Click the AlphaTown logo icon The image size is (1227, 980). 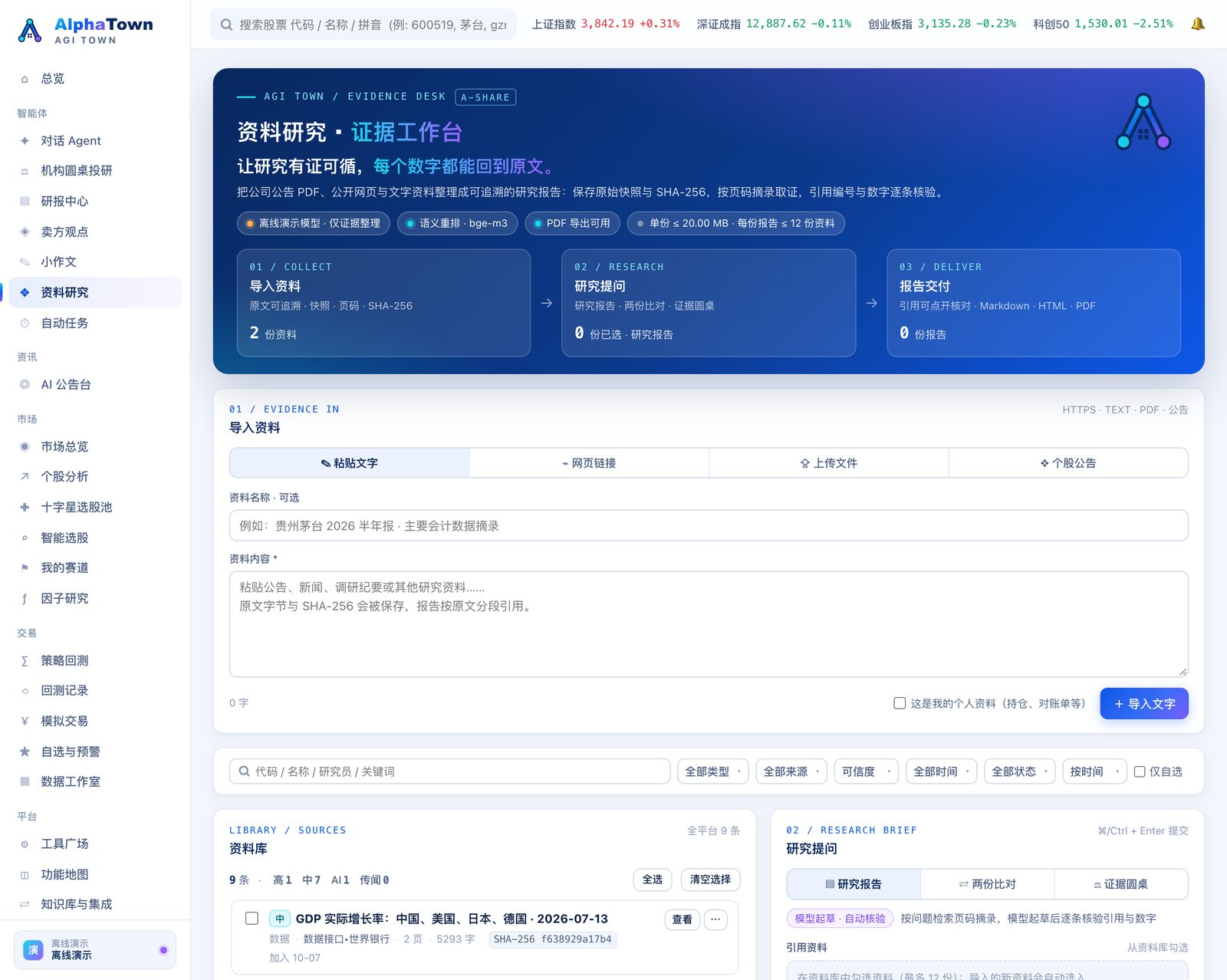pyautogui.click(x=29, y=30)
